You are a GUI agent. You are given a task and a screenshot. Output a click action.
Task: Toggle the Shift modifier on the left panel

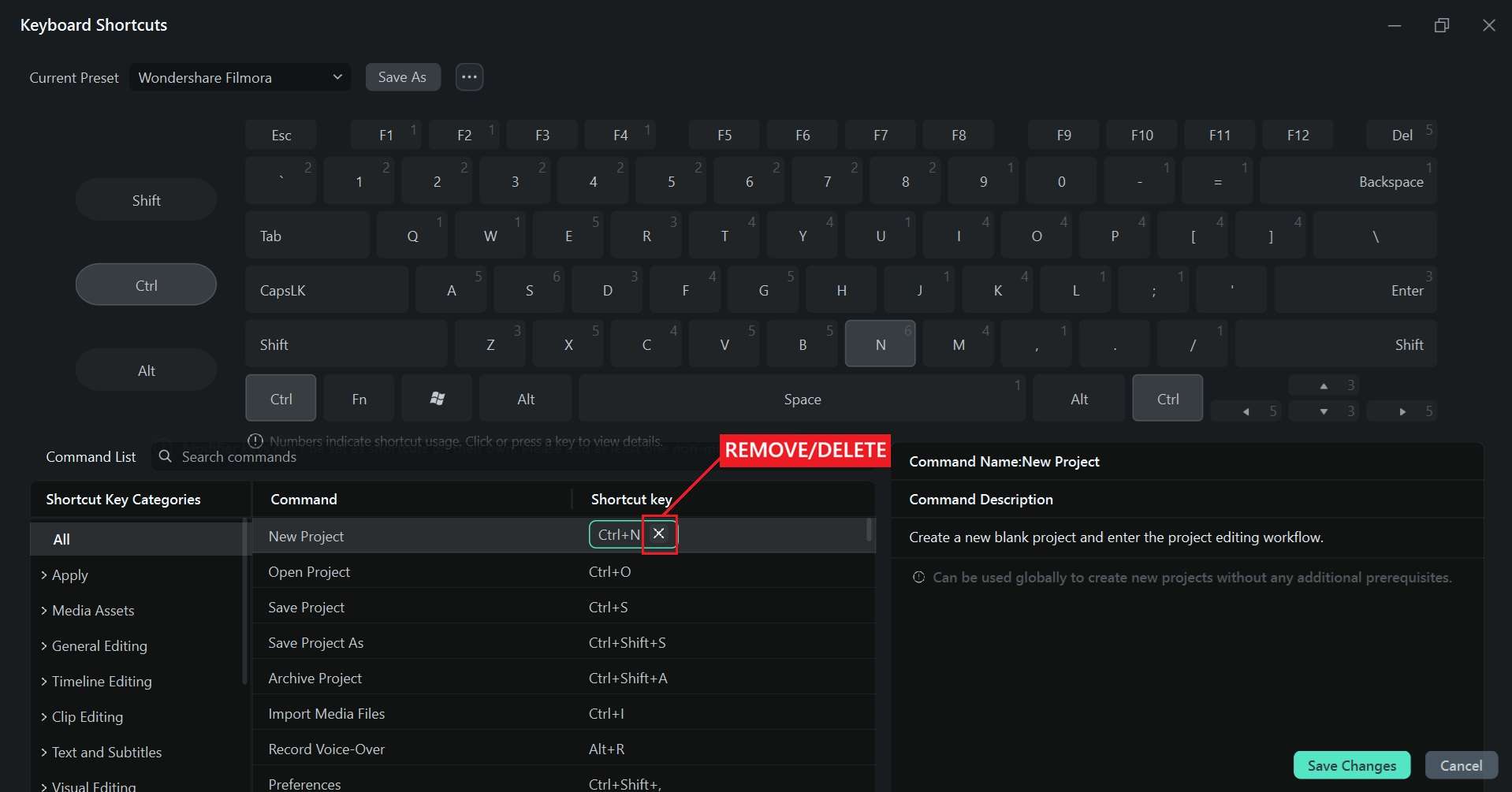(x=146, y=200)
